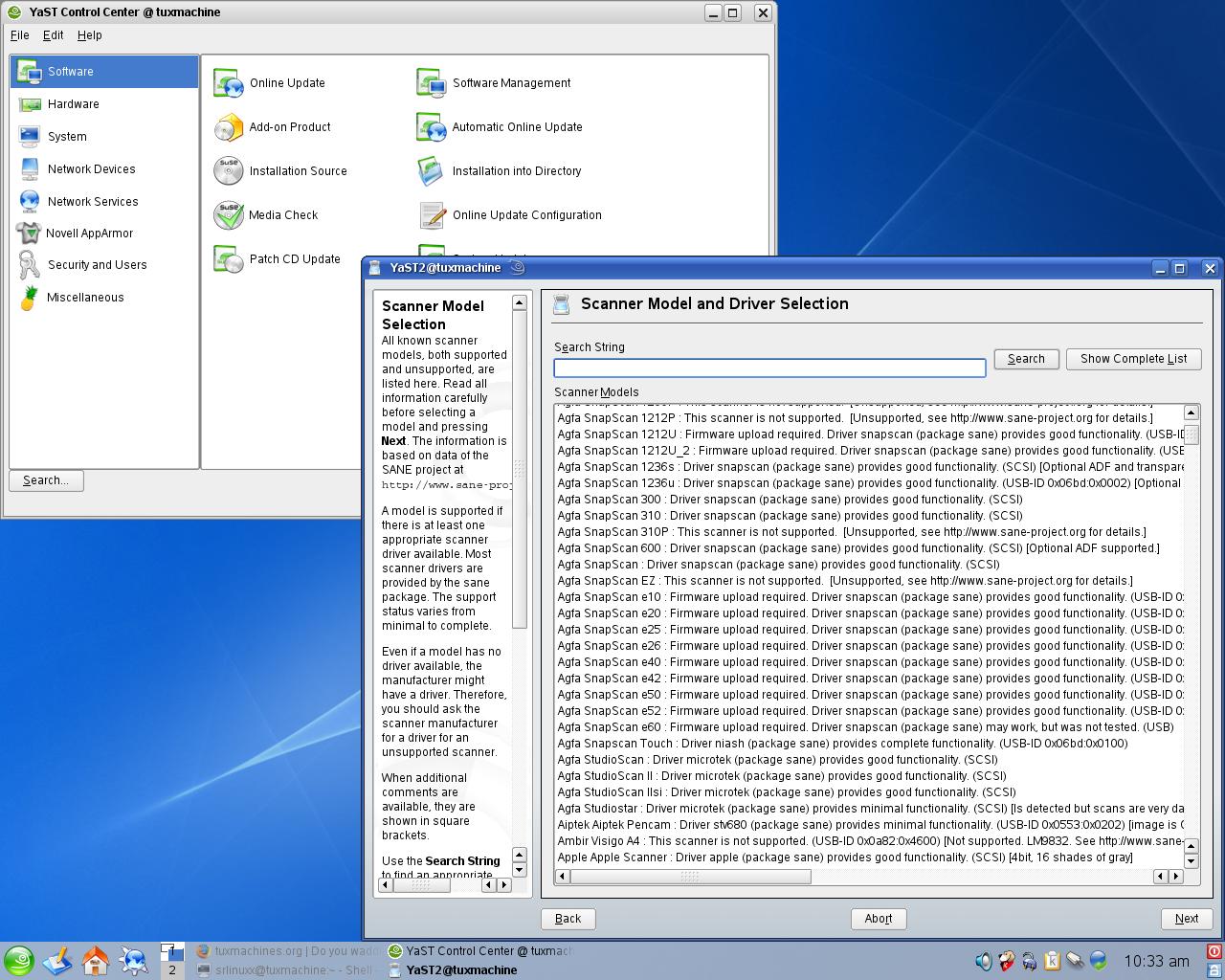Select Agfa SnapScan 600 row
The height and width of the screenshot is (980, 1225).
click(869, 548)
